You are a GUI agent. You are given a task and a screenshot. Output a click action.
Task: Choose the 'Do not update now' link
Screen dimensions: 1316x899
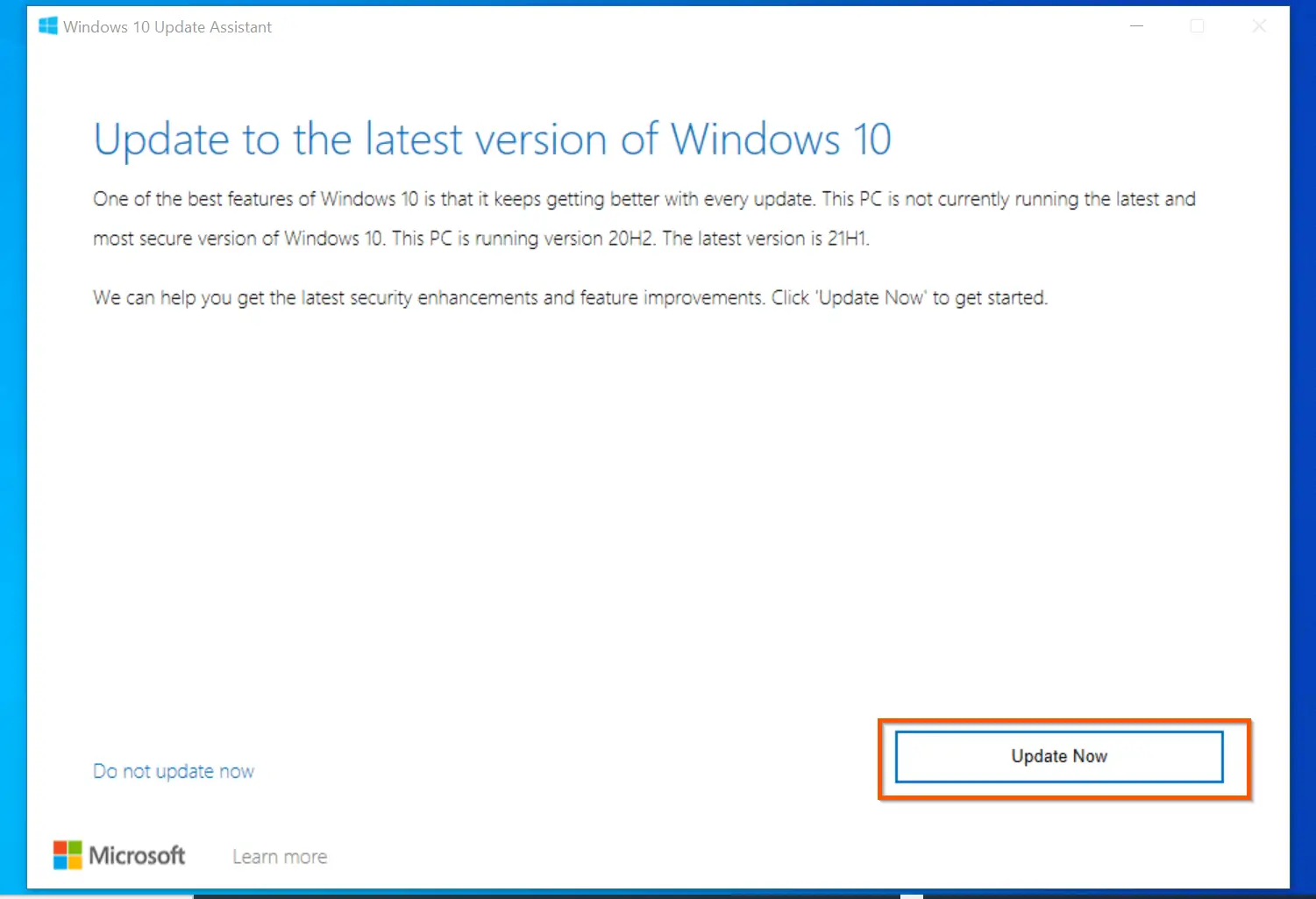(x=174, y=771)
